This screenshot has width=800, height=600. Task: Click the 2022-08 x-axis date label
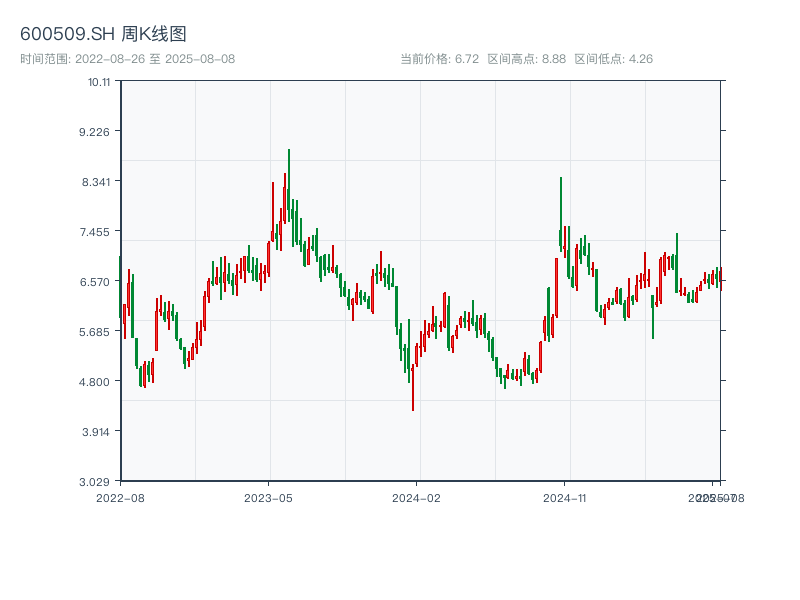click(x=120, y=497)
